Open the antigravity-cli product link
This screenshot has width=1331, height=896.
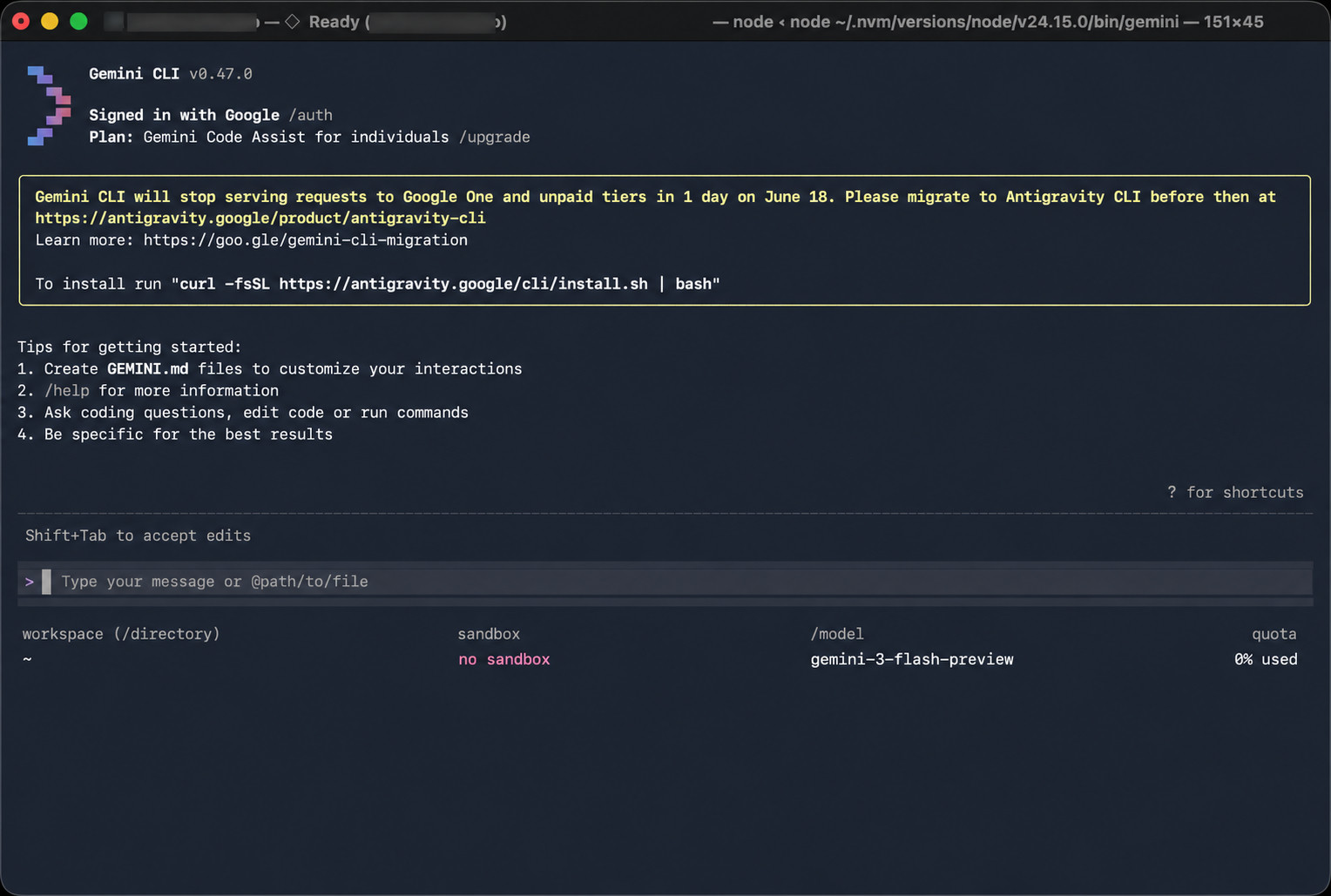[x=260, y=218]
